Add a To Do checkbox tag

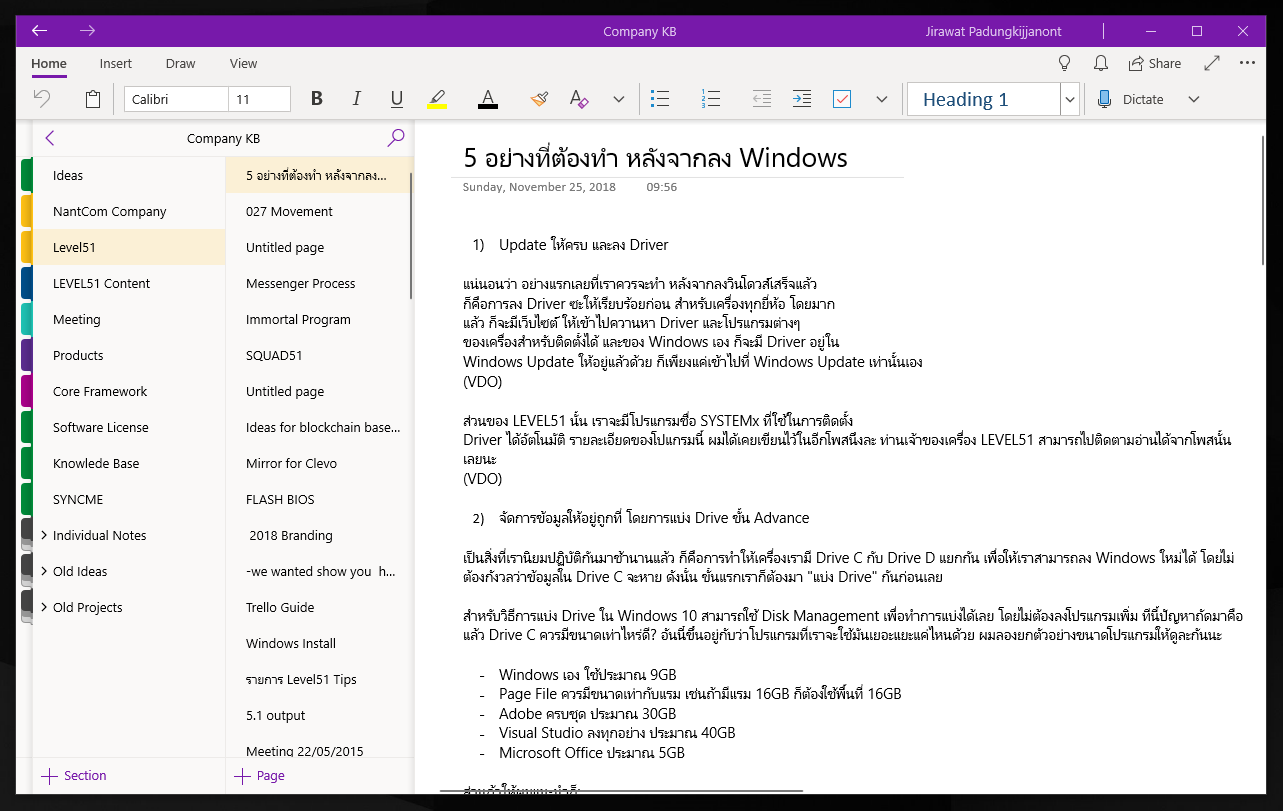pos(842,99)
